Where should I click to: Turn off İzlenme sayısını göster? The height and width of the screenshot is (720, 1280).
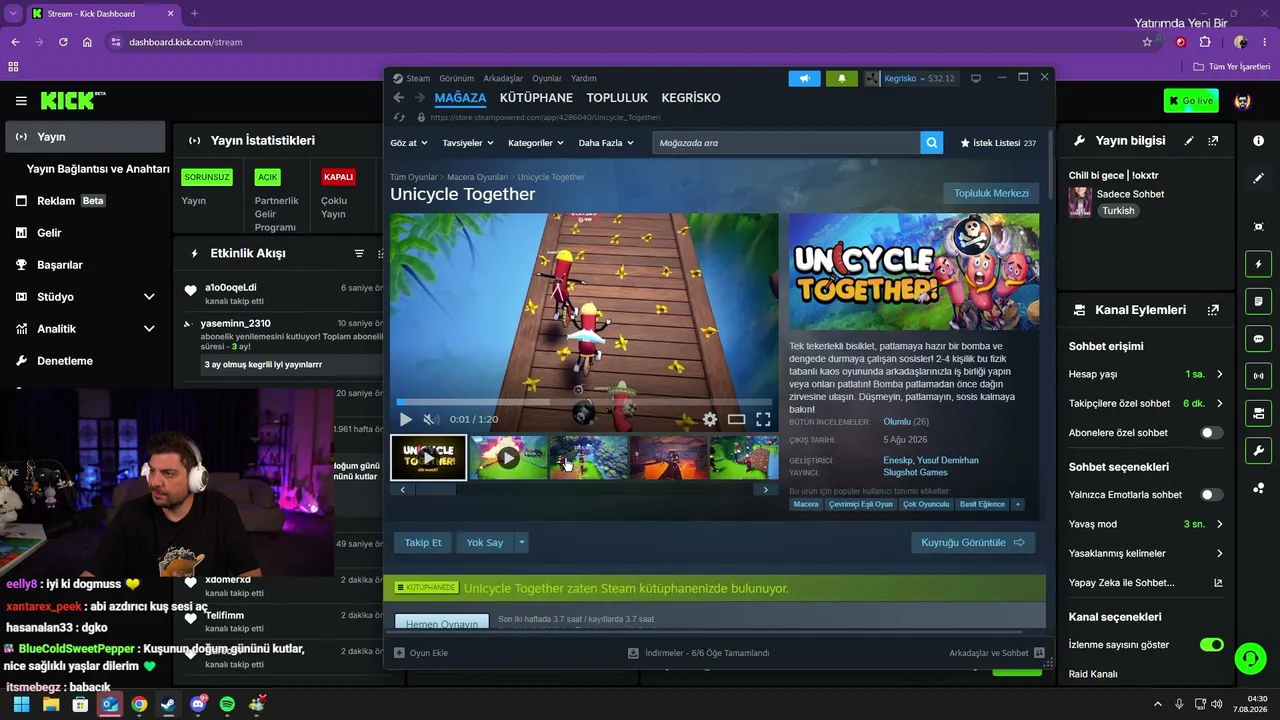pyautogui.click(x=1211, y=645)
